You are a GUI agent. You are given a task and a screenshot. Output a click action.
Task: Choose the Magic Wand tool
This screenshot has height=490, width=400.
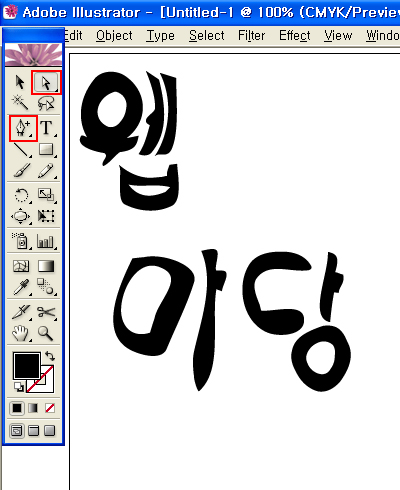(20, 103)
